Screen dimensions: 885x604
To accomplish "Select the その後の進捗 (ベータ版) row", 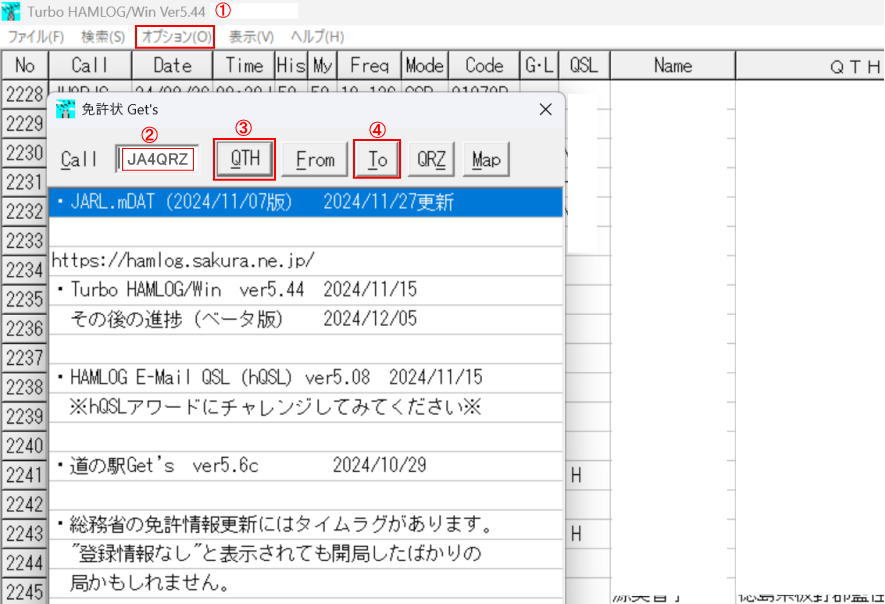I will 306,319.
